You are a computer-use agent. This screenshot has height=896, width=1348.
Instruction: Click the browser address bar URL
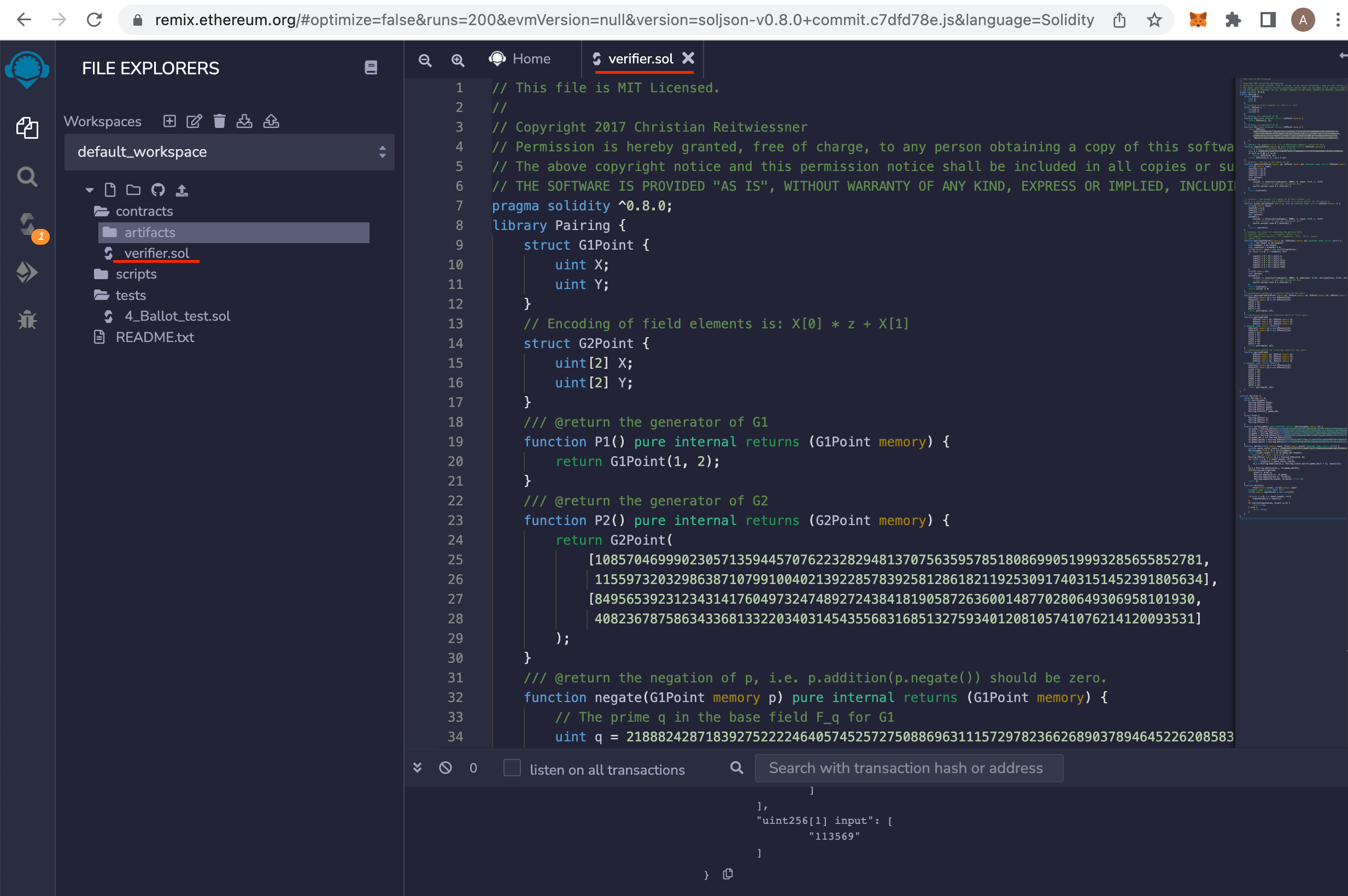(624, 20)
